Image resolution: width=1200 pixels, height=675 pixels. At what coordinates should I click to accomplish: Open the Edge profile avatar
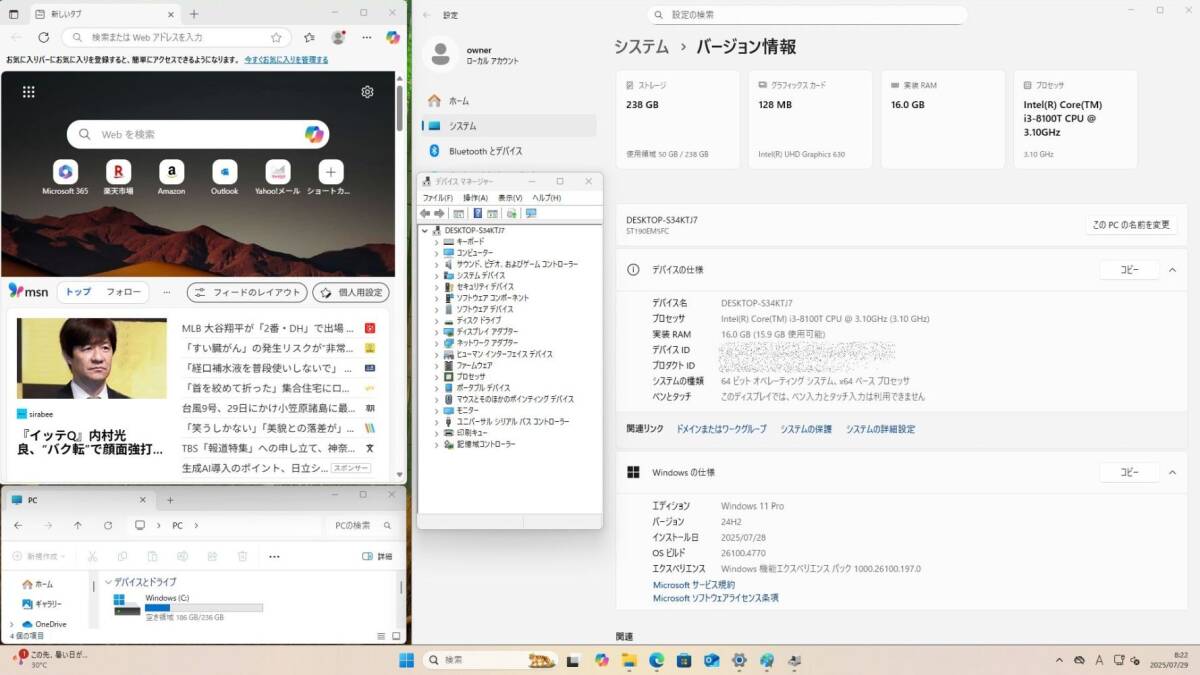[x=338, y=37]
